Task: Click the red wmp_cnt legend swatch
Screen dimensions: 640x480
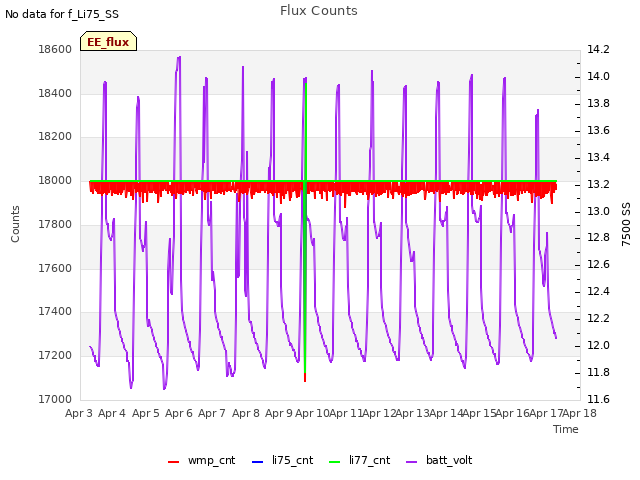Action: coord(173,462)
